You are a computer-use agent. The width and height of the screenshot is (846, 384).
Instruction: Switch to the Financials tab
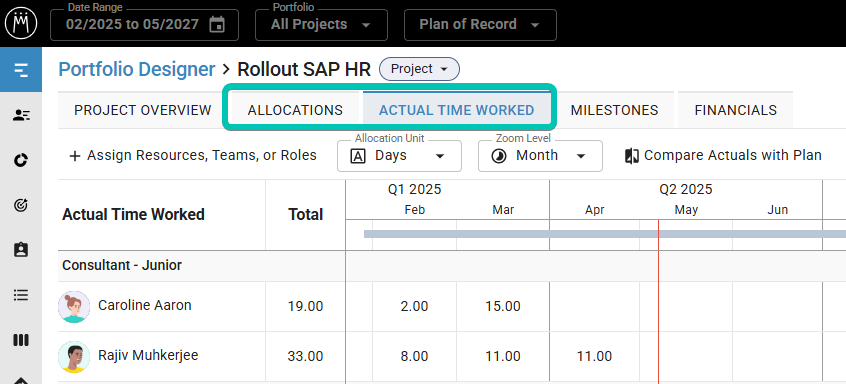[x=735, y=110]
